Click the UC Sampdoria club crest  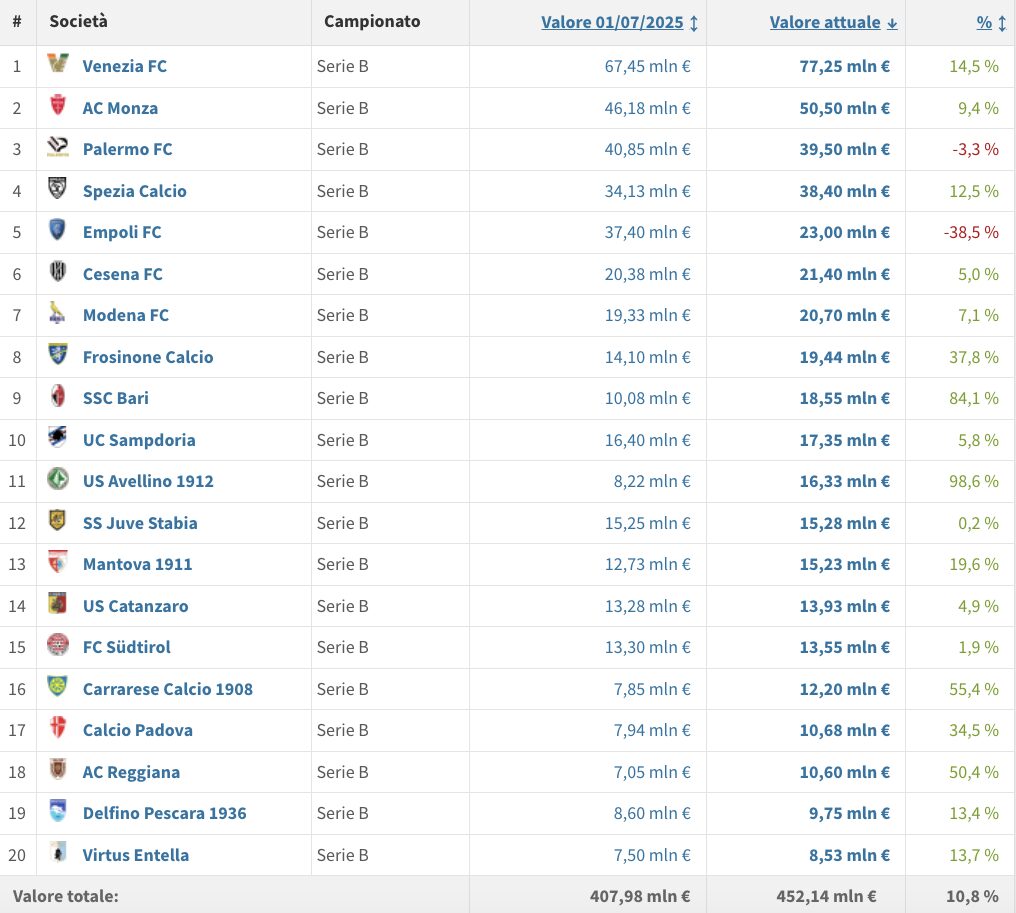point(58,437)
